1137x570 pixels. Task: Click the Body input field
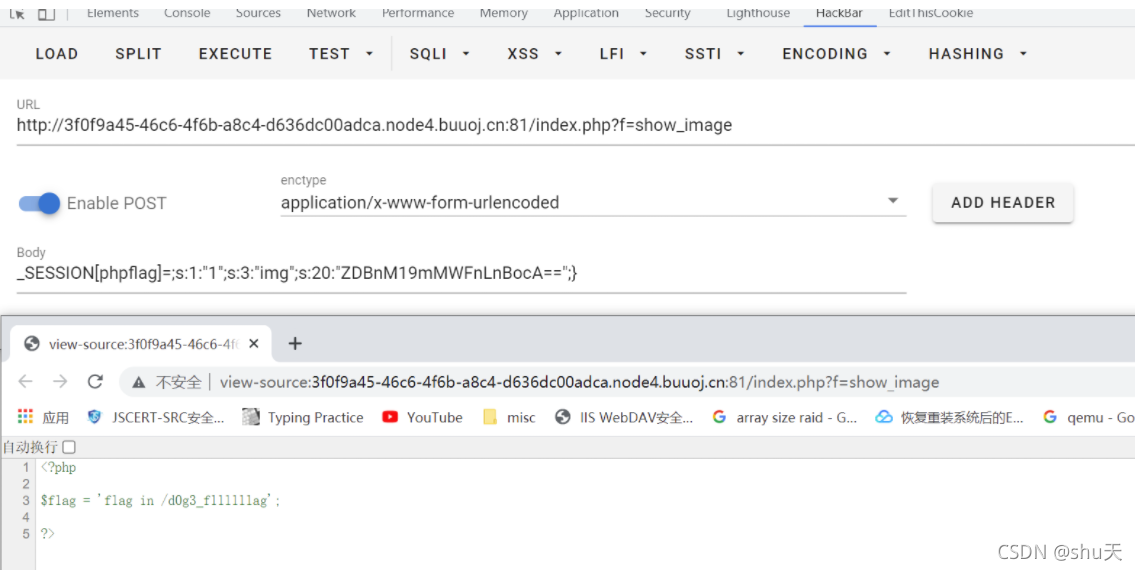click(x=461, y=273)
